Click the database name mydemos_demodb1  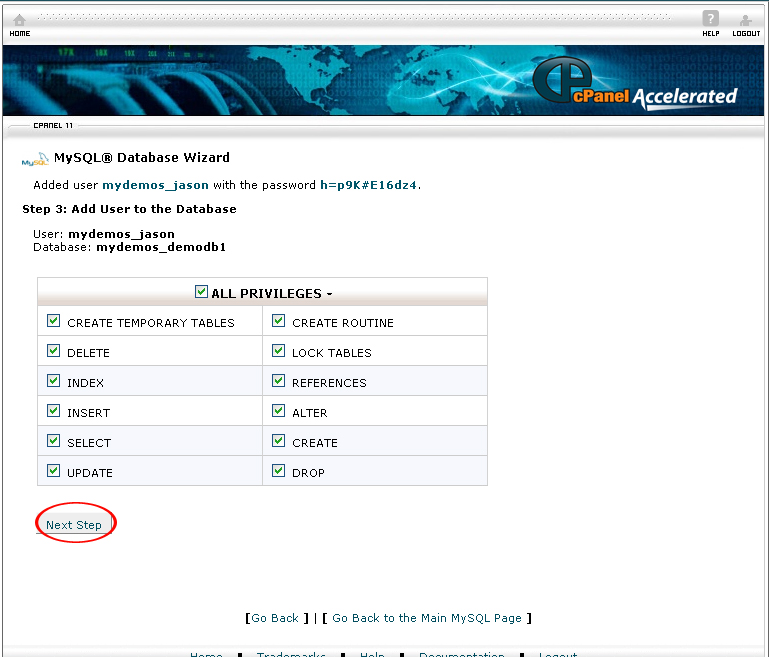[161, 247]
